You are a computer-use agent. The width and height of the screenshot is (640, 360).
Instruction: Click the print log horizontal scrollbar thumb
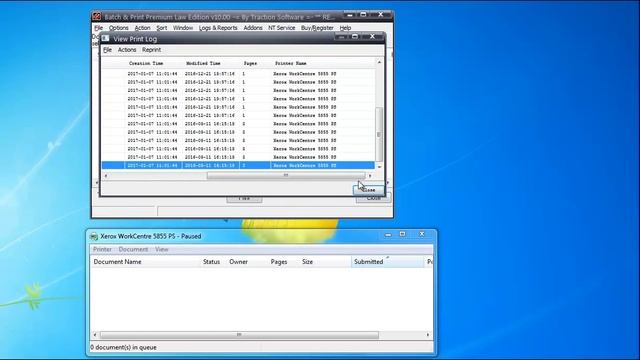coord(286,176)
